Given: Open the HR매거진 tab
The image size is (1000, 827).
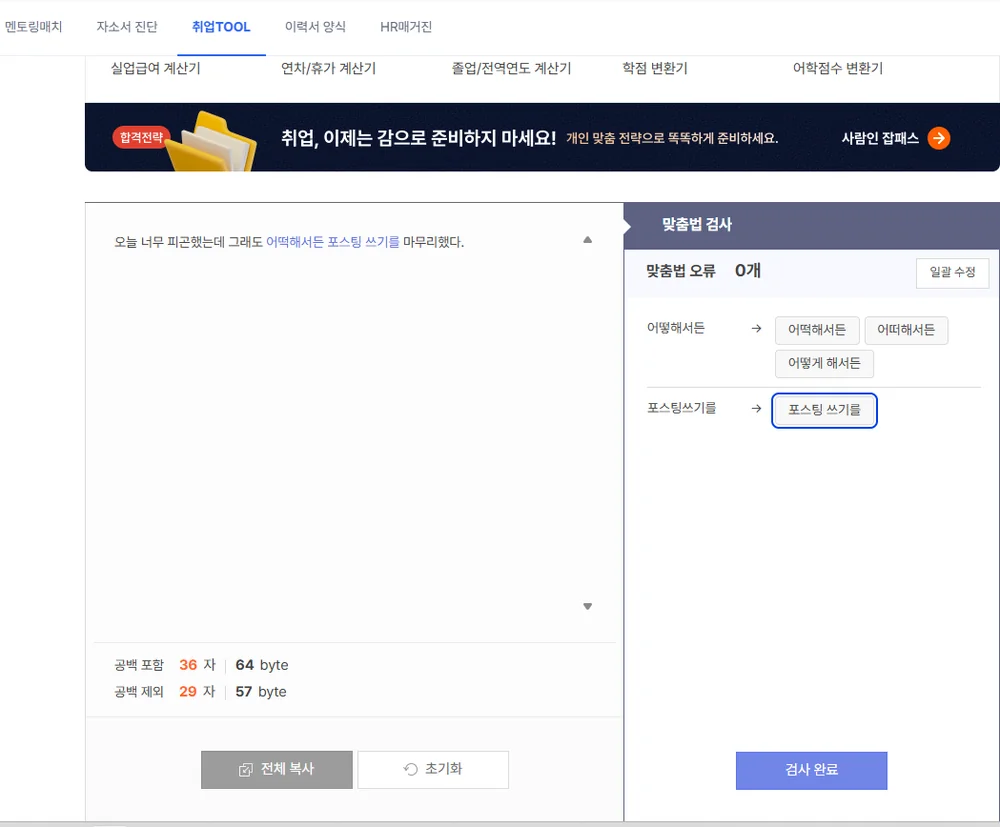Looking at the screenshot, I should pos(405,27).
